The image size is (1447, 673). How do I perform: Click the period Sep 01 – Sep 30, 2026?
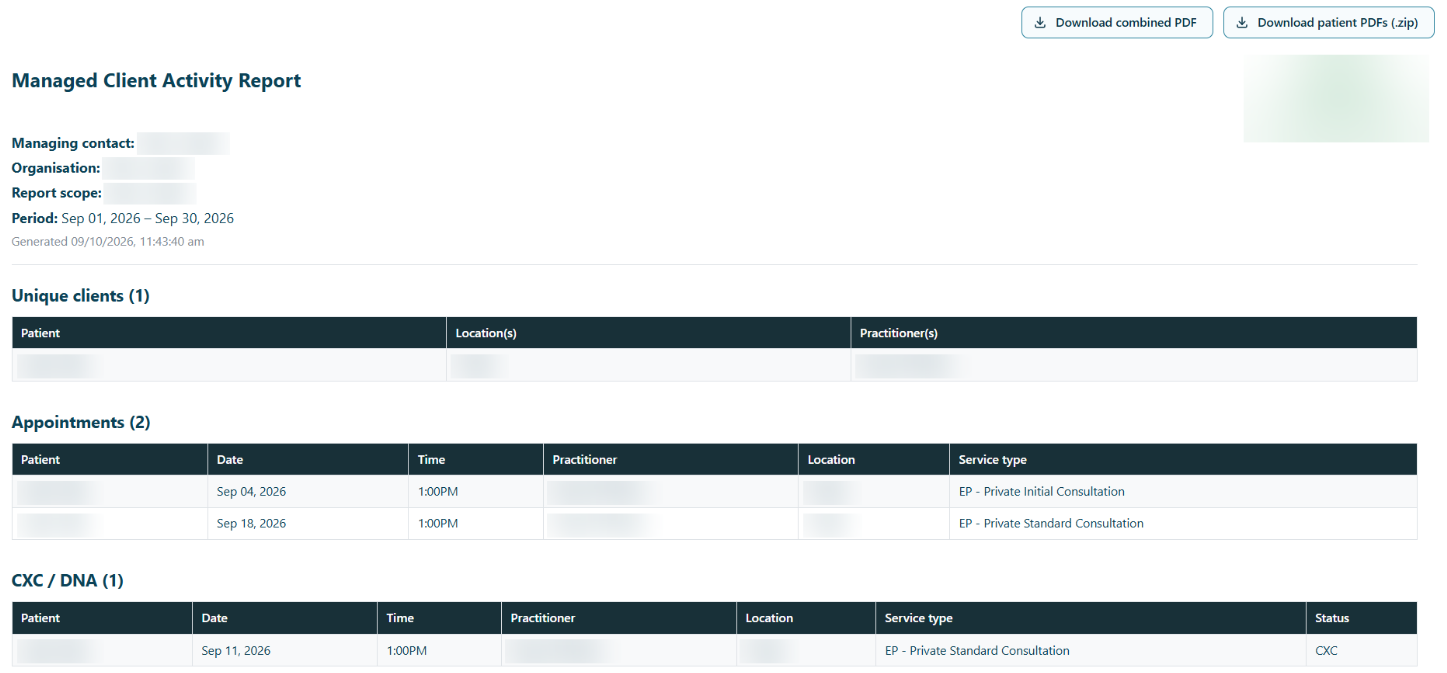point(148,218)
